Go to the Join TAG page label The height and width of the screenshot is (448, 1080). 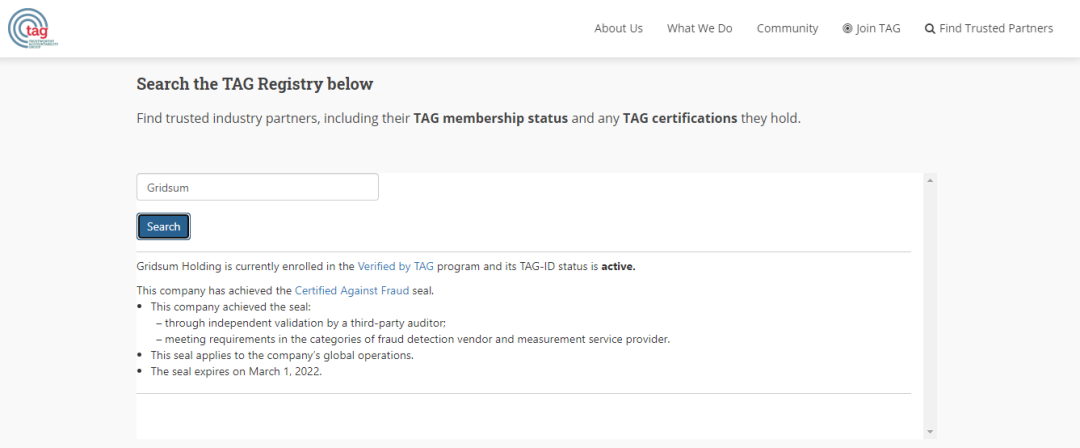pos(878,29)
